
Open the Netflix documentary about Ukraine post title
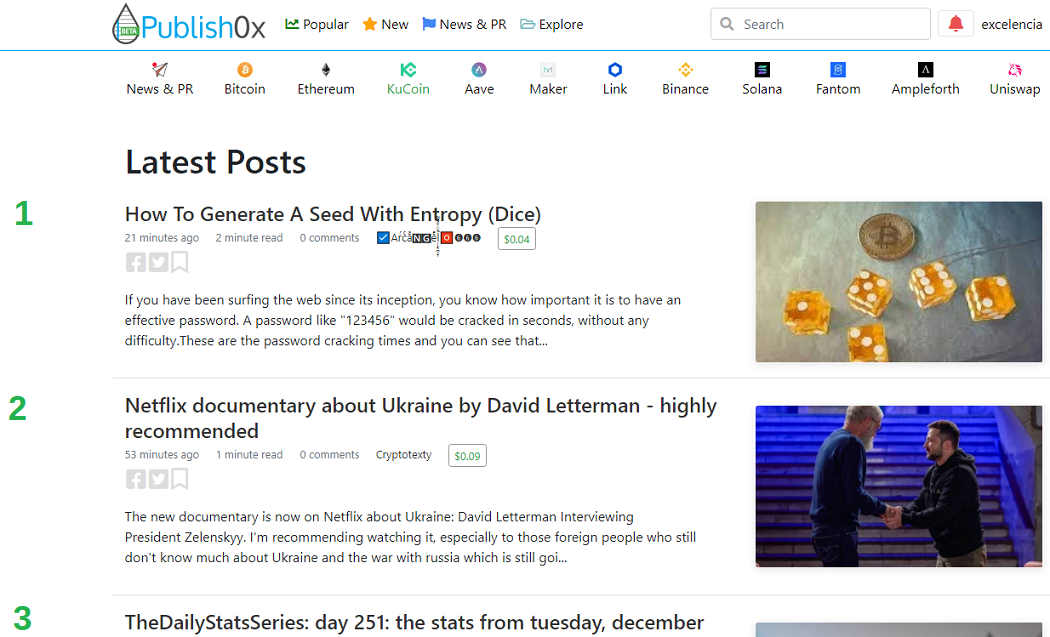tap(421, 418)
